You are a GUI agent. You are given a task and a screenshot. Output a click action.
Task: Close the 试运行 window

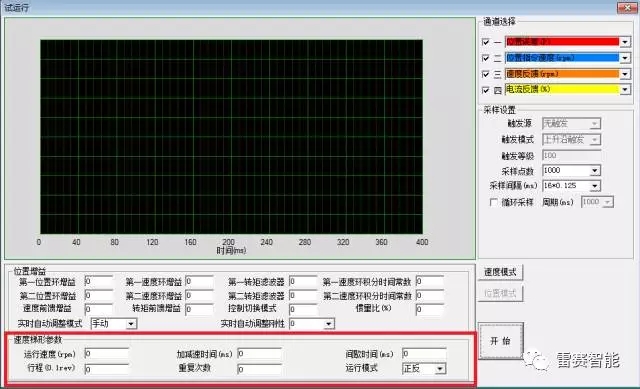click(x=627, y=7)
